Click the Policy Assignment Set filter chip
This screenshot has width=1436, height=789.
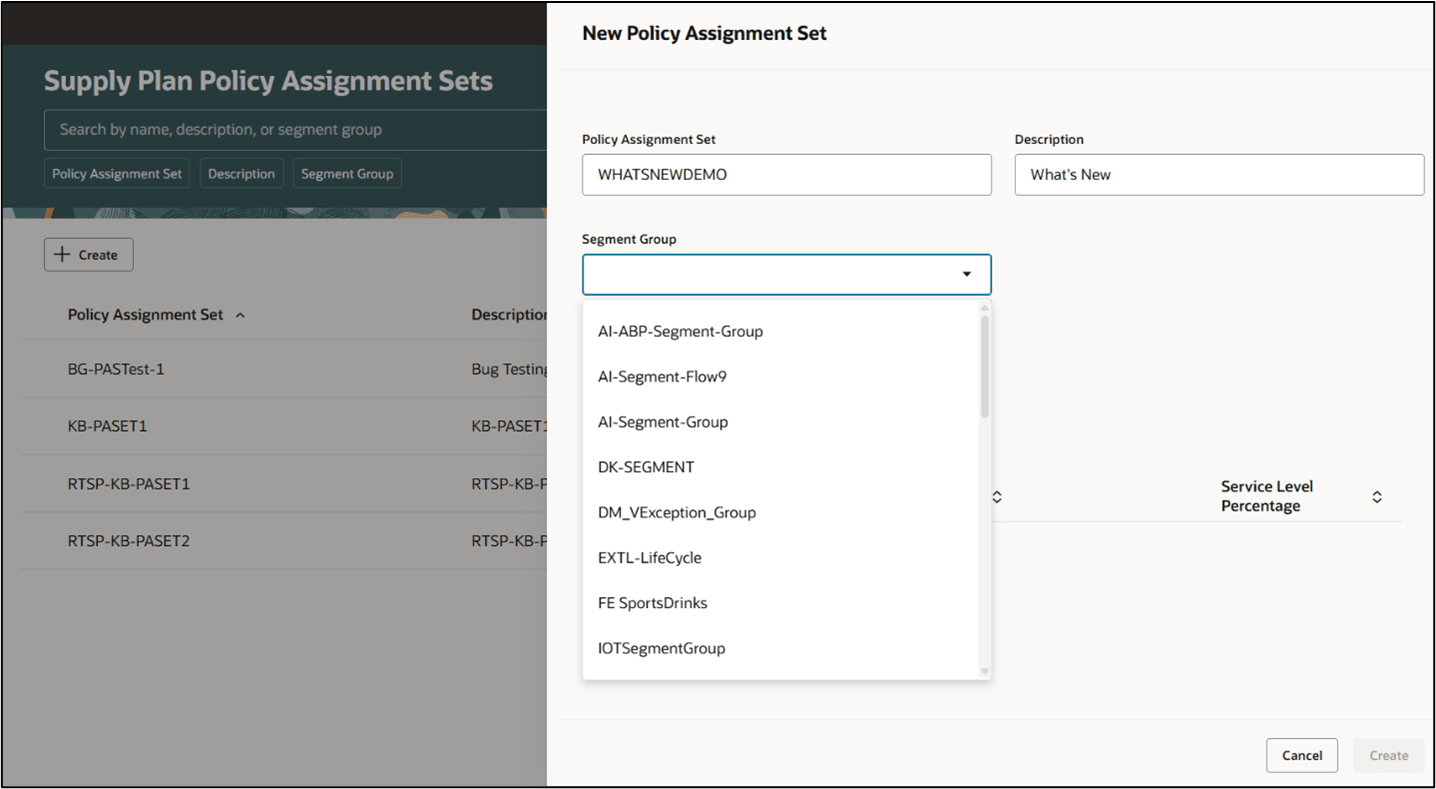tap(116, 173)
